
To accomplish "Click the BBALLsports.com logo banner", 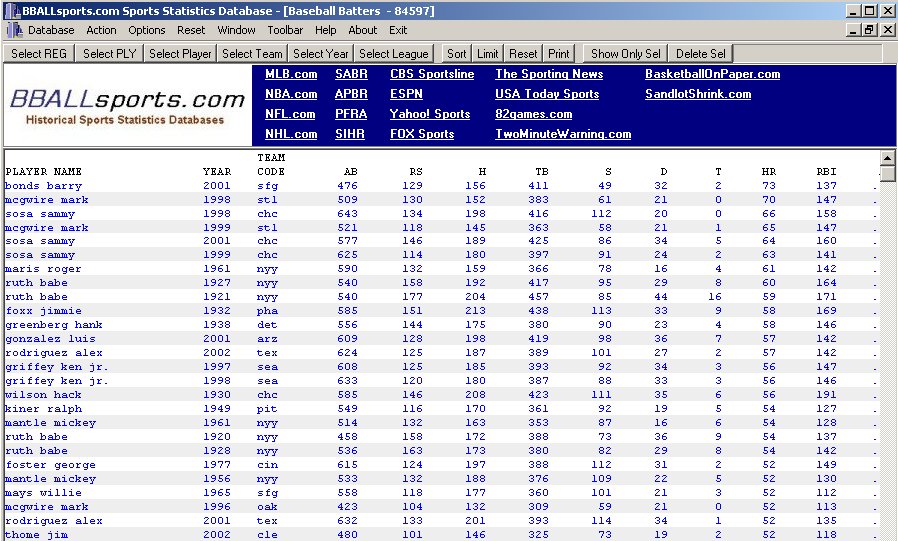I will coord(127,106).
